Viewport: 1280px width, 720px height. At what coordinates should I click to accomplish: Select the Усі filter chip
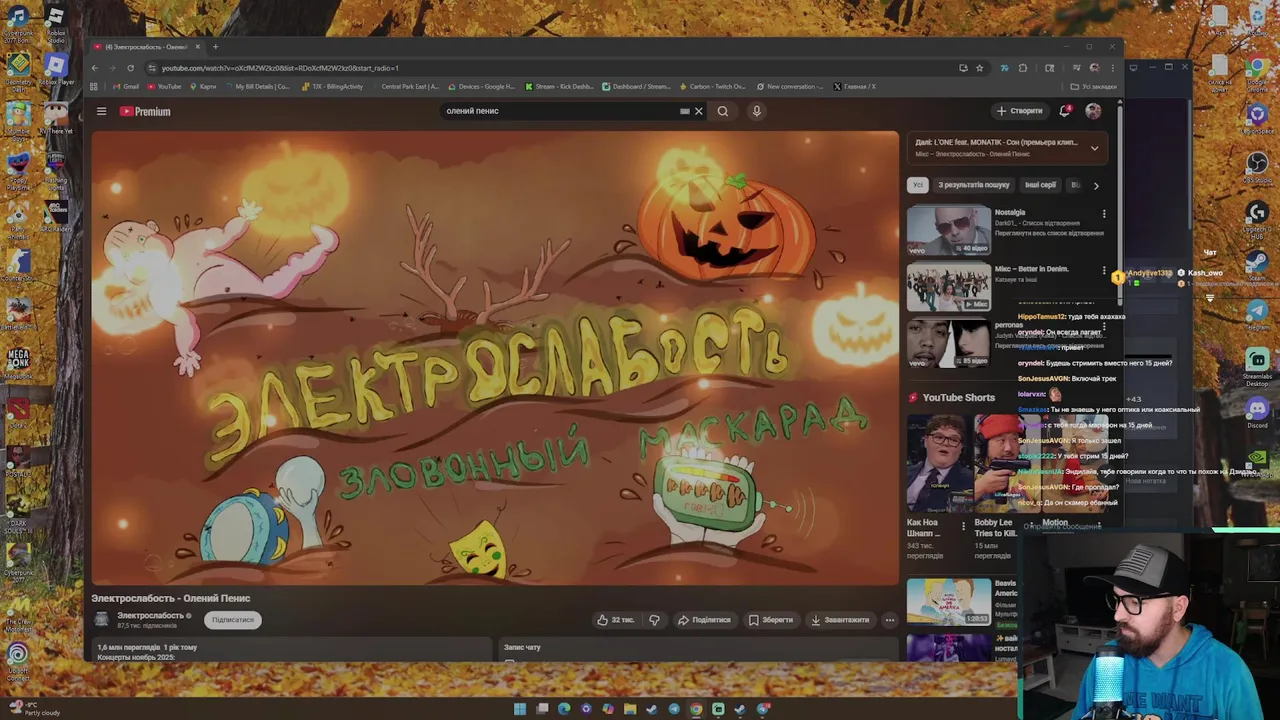[x=917, y=185]
